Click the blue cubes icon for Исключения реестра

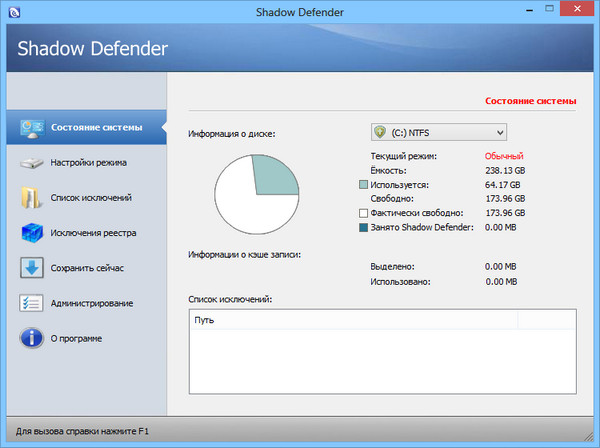tap(30, 233)
